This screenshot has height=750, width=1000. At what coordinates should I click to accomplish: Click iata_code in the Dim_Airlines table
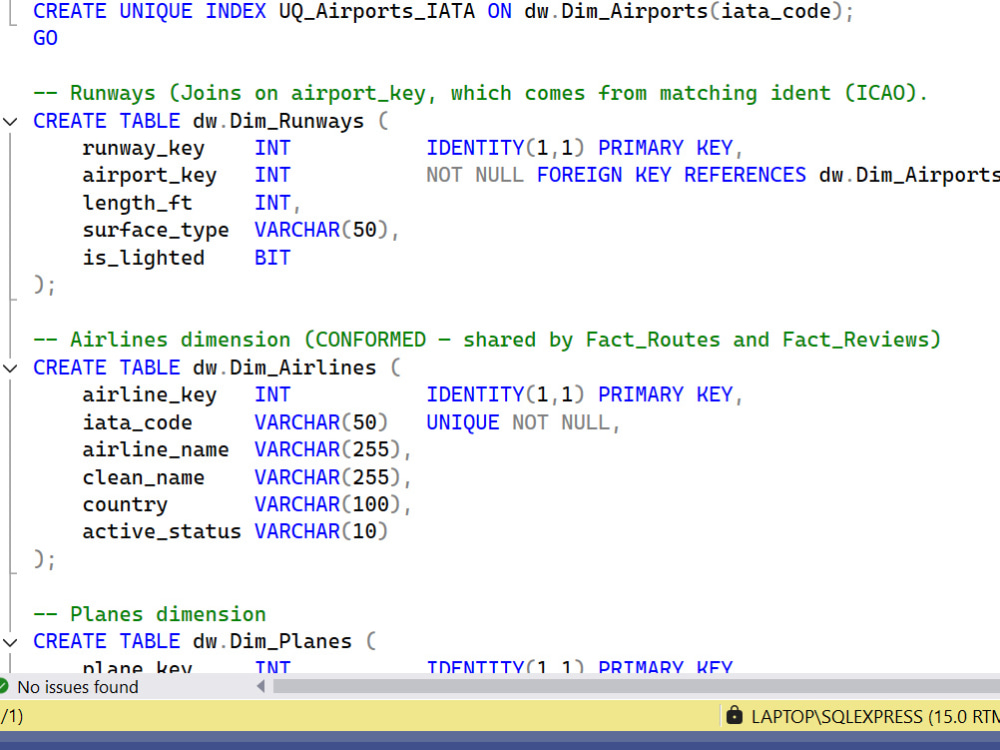click(137, 423)
